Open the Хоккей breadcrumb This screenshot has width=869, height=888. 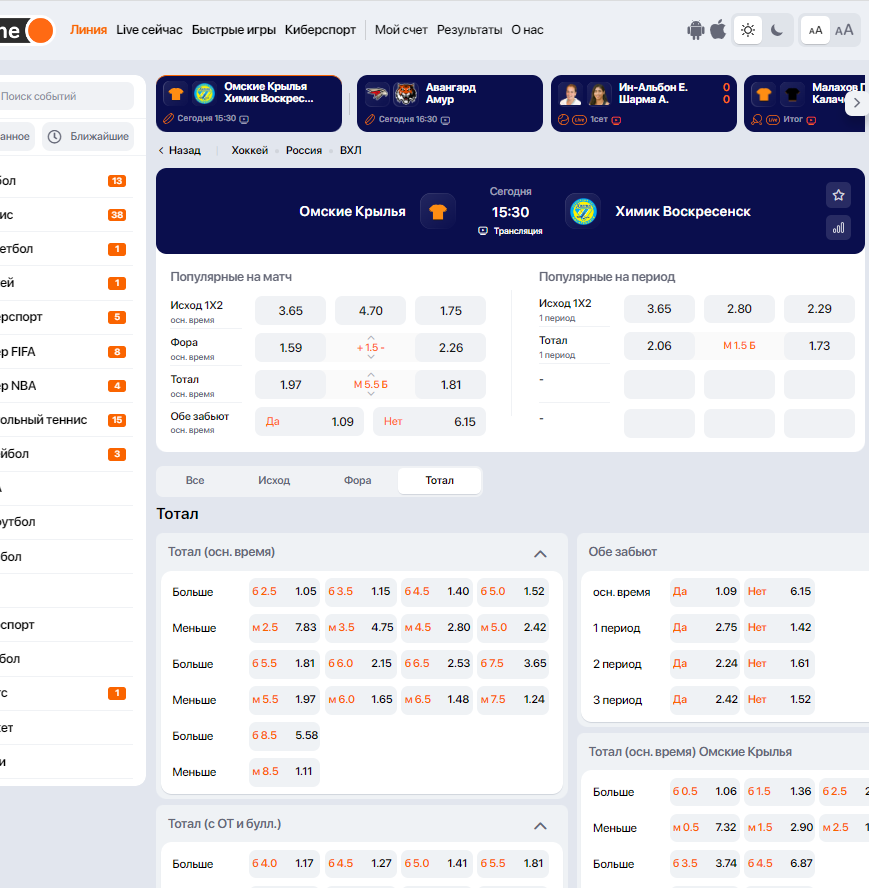coord(249,150)
